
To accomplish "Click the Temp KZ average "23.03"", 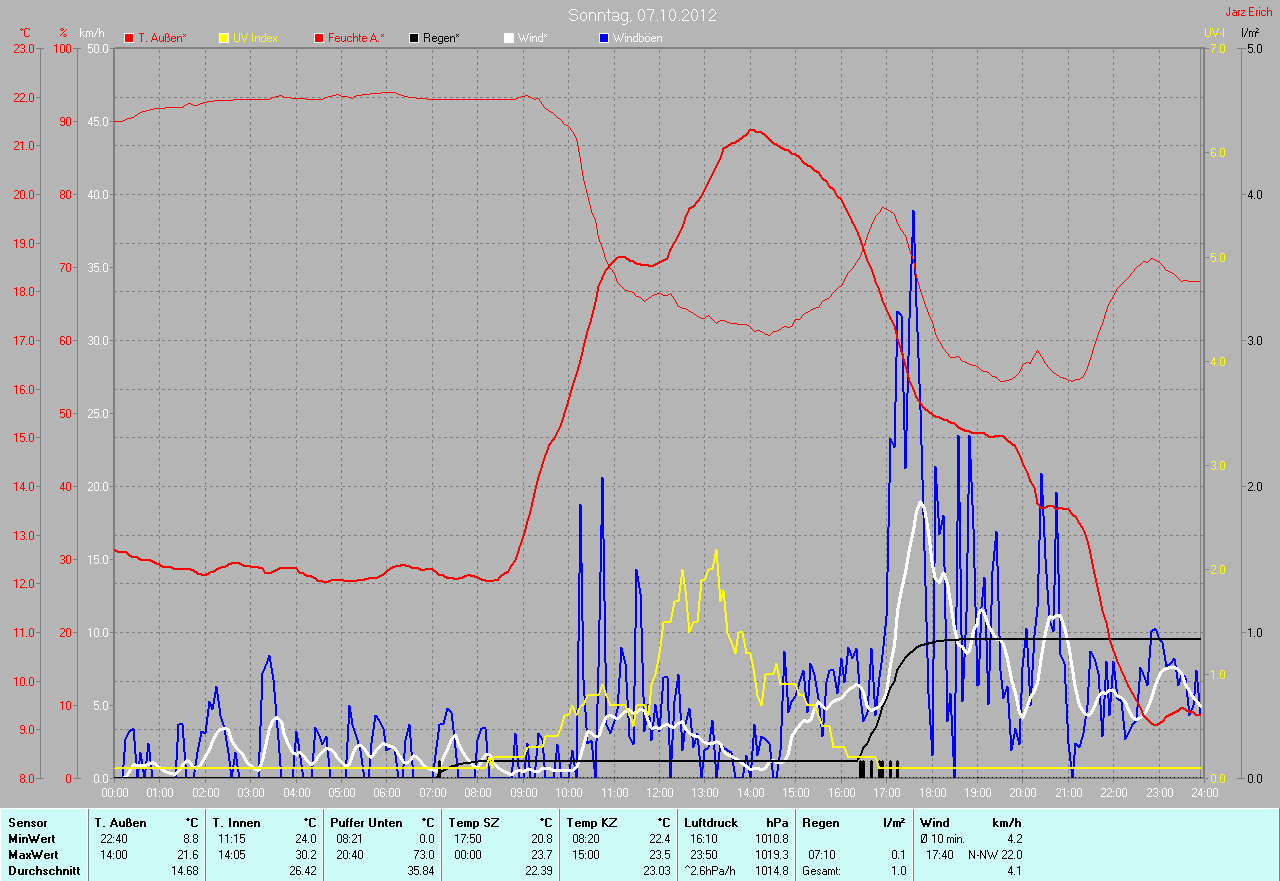I will (656, 871).
